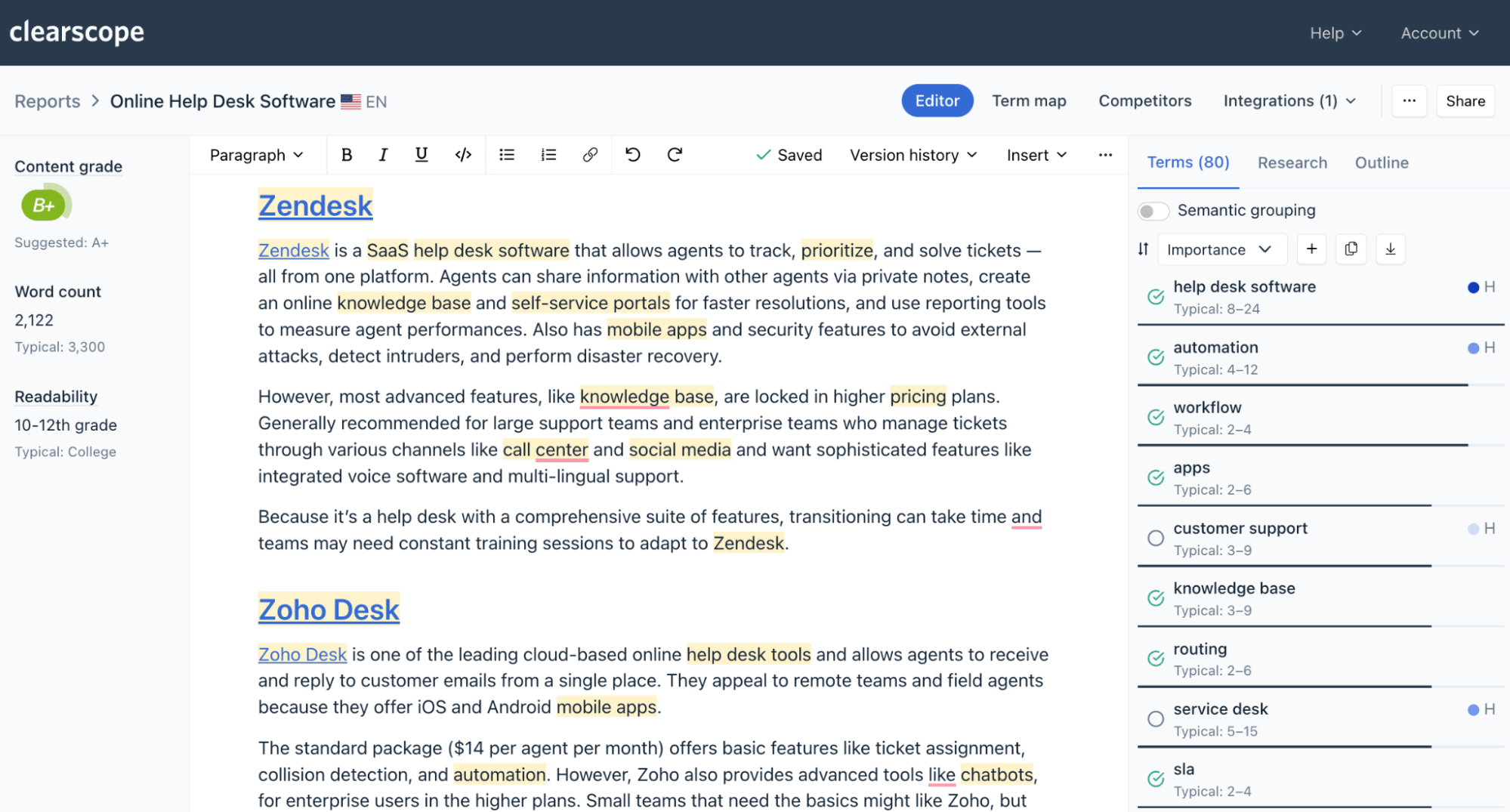
Task: Toggle the Semantic grouping switch
Action: [x=1153, y=211]
